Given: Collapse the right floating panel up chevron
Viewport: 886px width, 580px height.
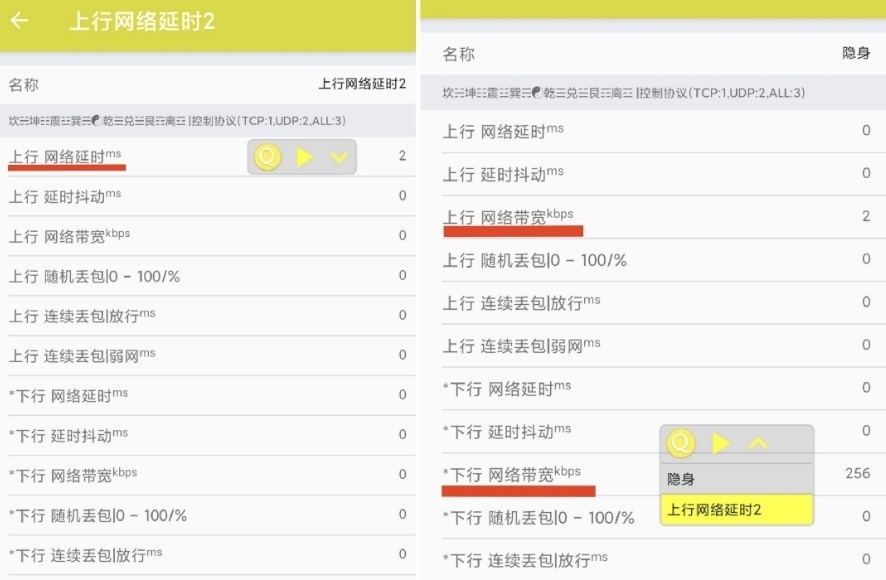Looking at the screenshot, I should pos(758,443).
